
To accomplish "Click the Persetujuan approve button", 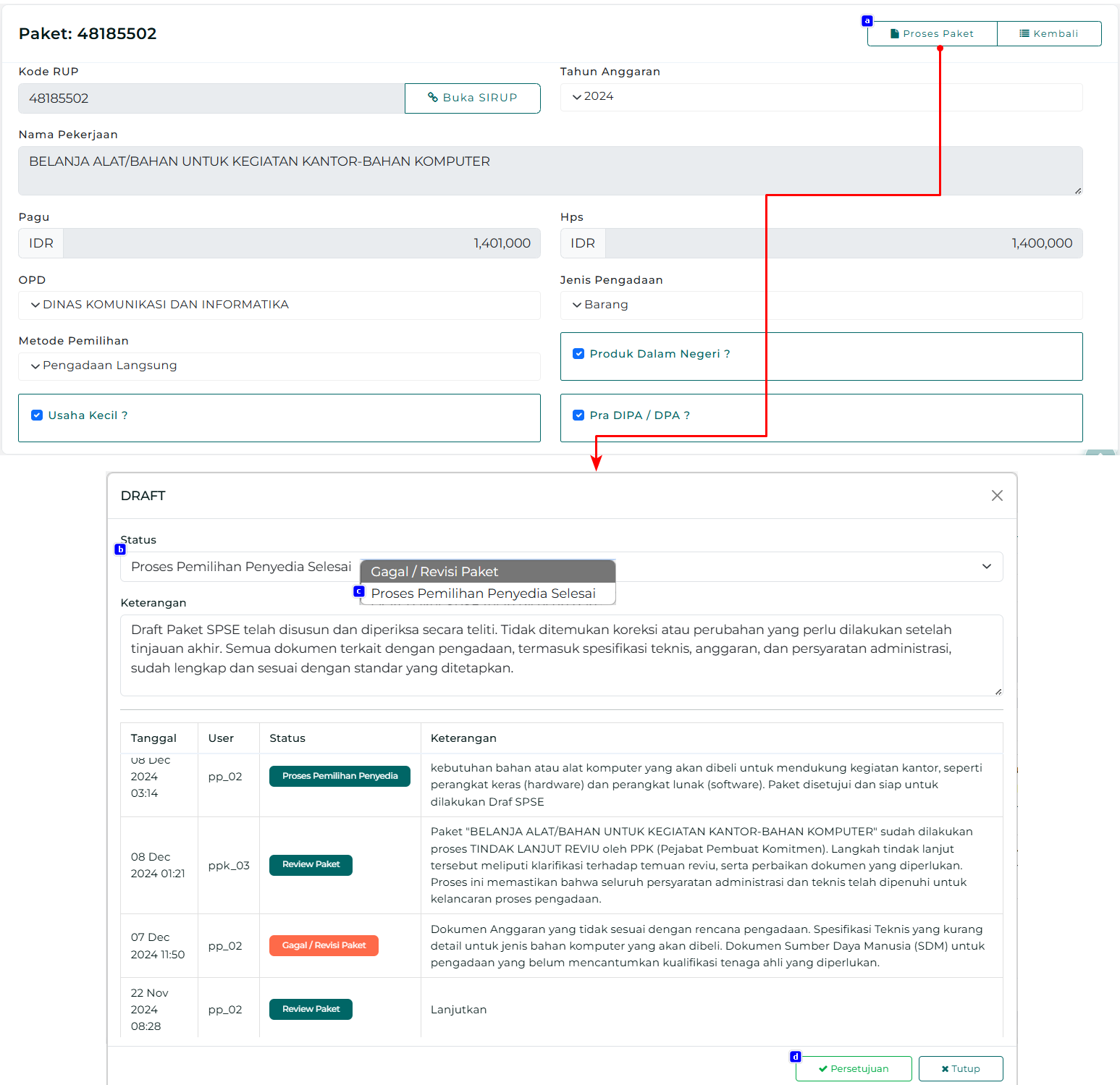I will [853, 1068].
